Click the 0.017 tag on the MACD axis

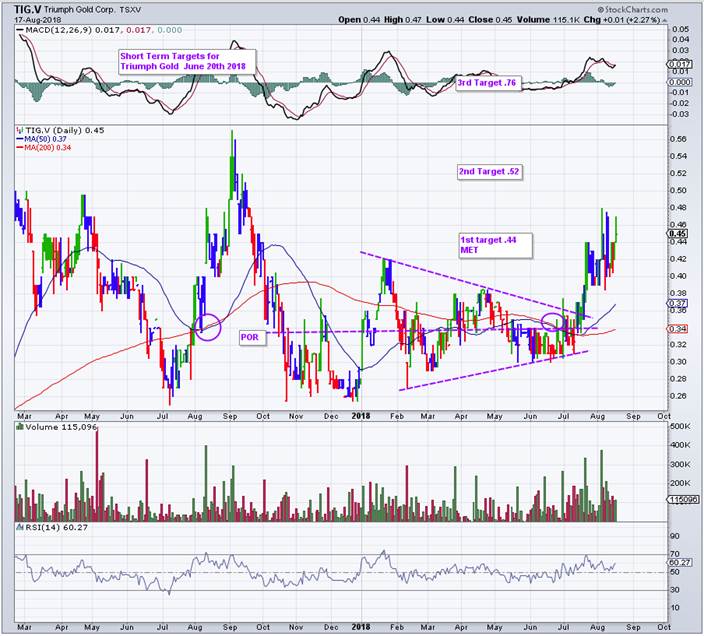pos(679,64)
